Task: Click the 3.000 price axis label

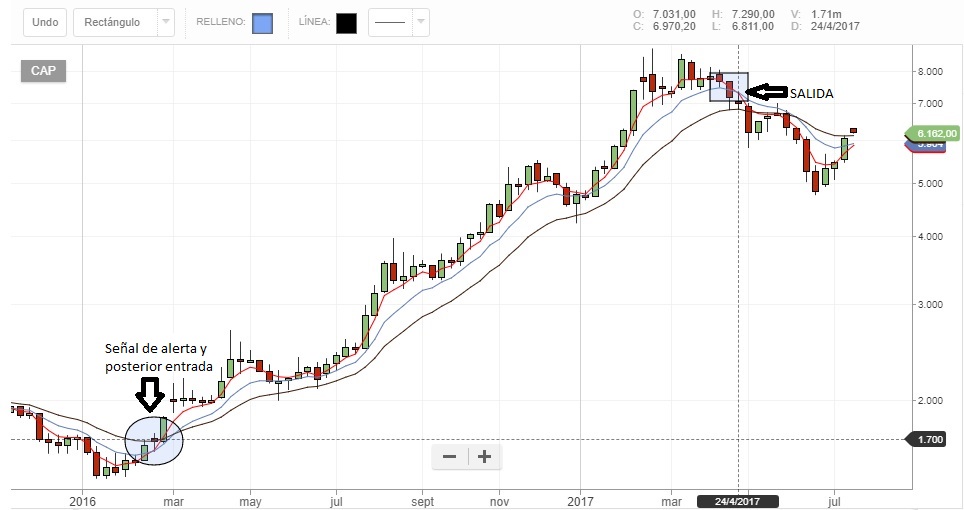Action: click(930, 304)
